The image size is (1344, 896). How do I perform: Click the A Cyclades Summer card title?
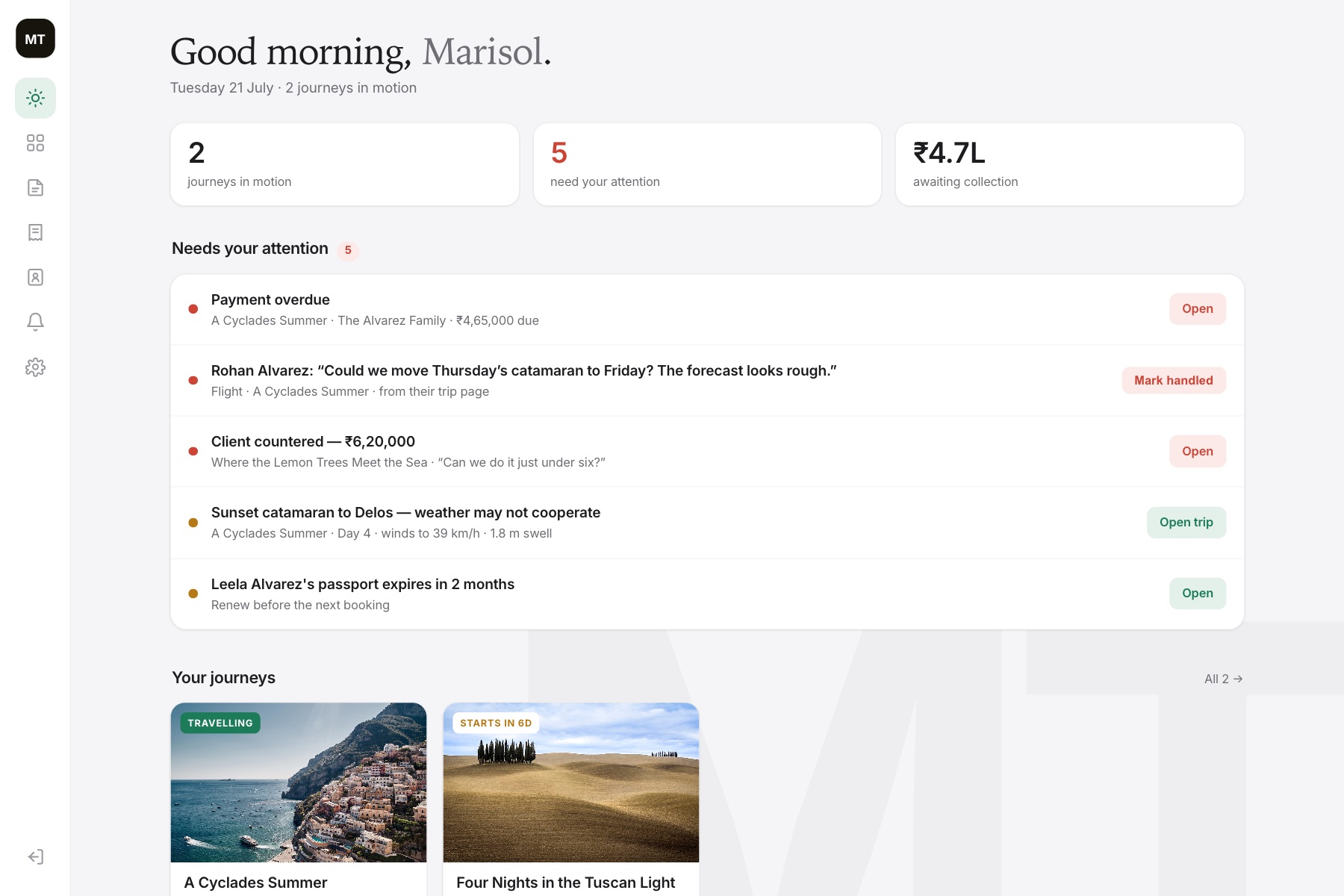255,883
